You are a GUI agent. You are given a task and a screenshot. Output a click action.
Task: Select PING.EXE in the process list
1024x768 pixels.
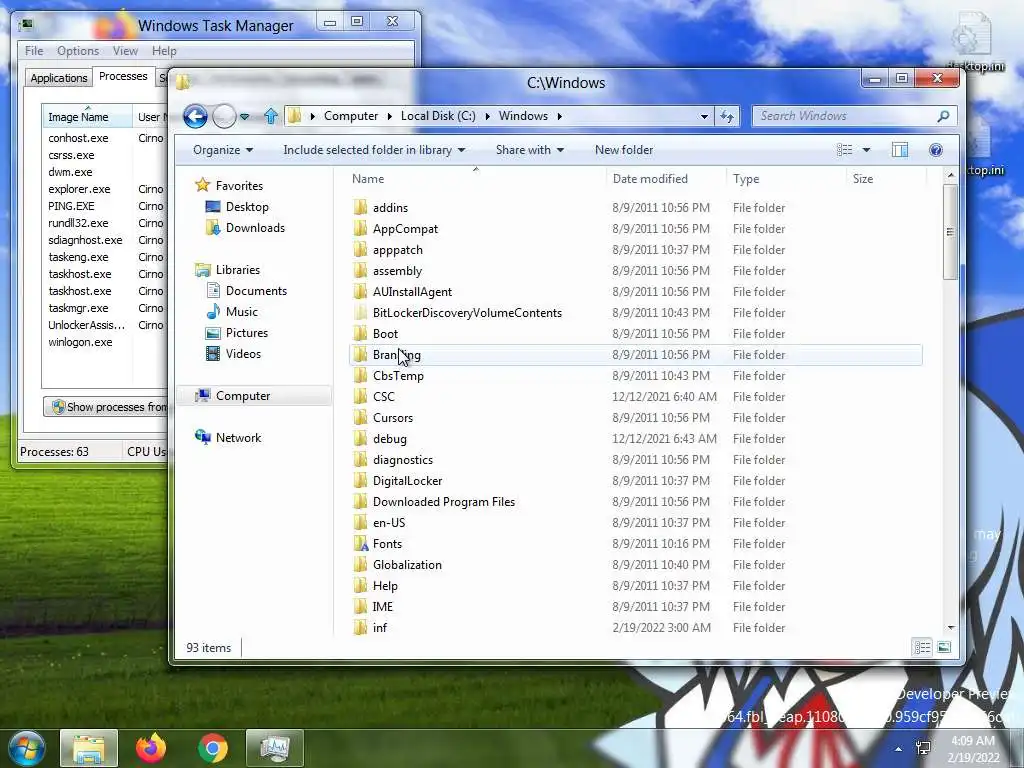pyautogui.click(x=71, y=206)
